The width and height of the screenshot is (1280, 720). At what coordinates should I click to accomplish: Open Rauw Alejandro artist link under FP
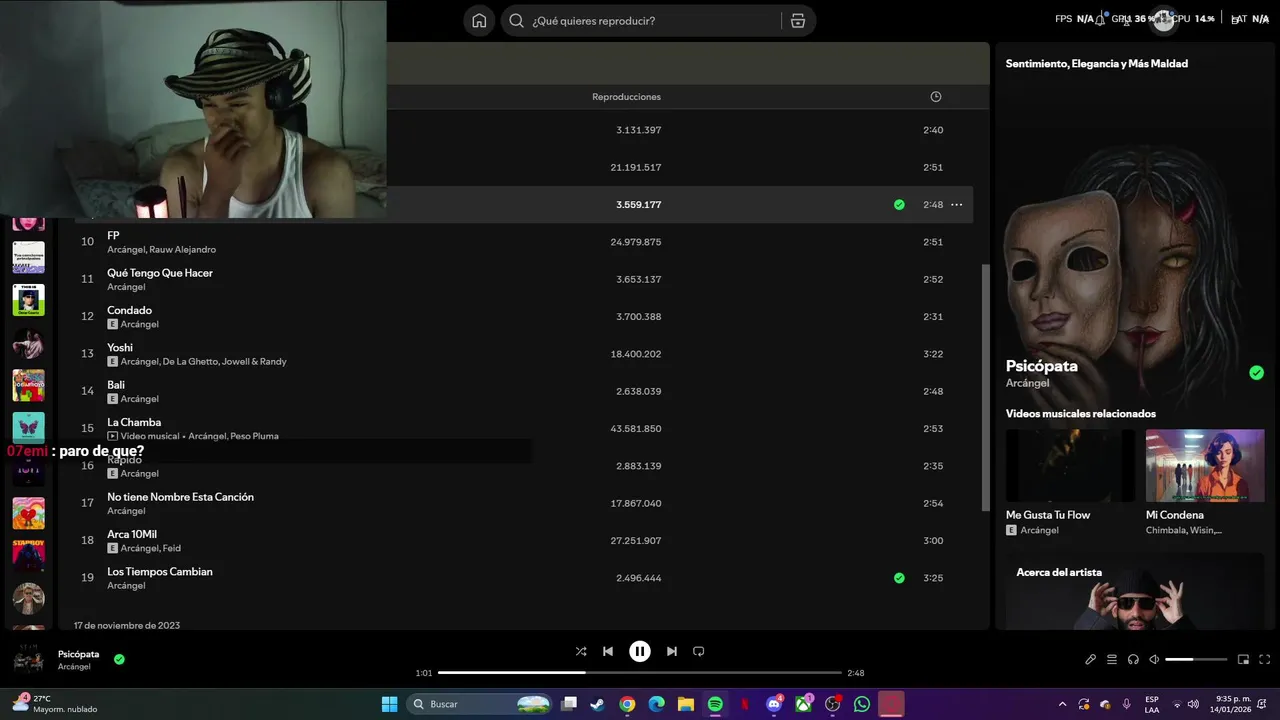[183, 250]
